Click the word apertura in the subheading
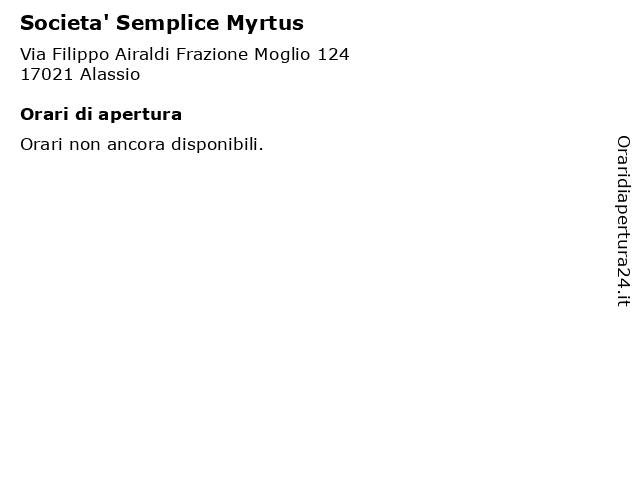Viewport: 640px width, 480px height. coord(140,116)
